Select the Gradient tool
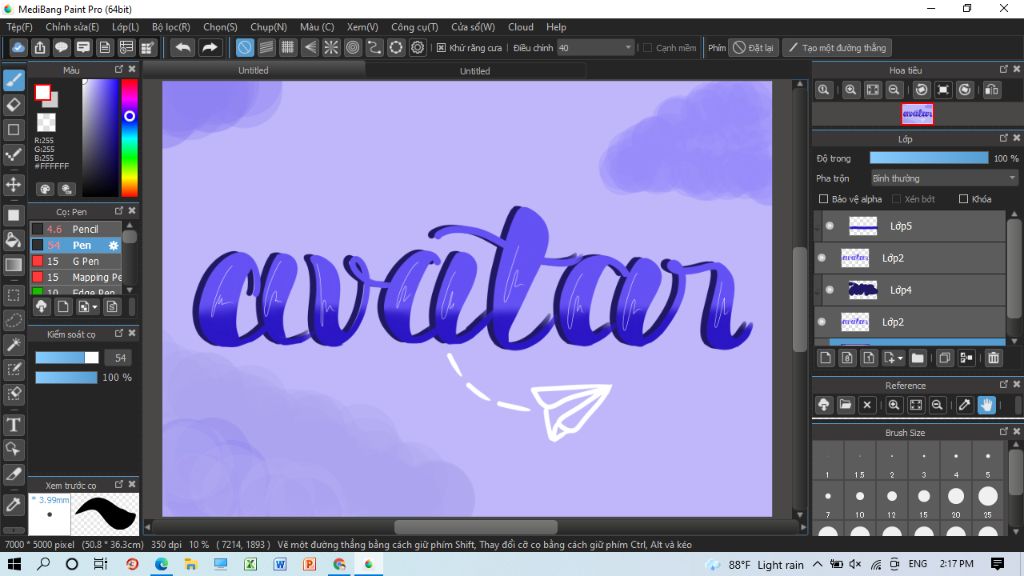1024x576 pixels. (14, 264)
